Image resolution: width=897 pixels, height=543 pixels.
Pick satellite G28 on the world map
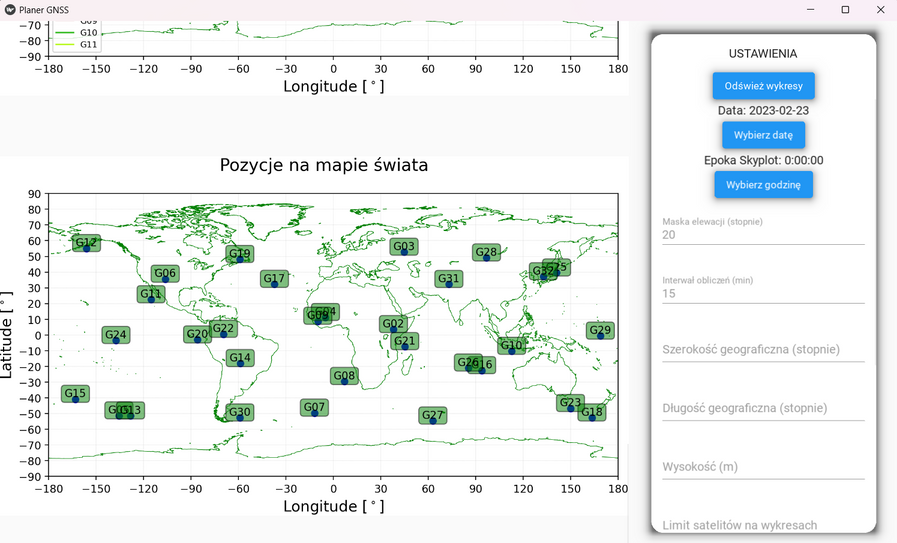486,253
